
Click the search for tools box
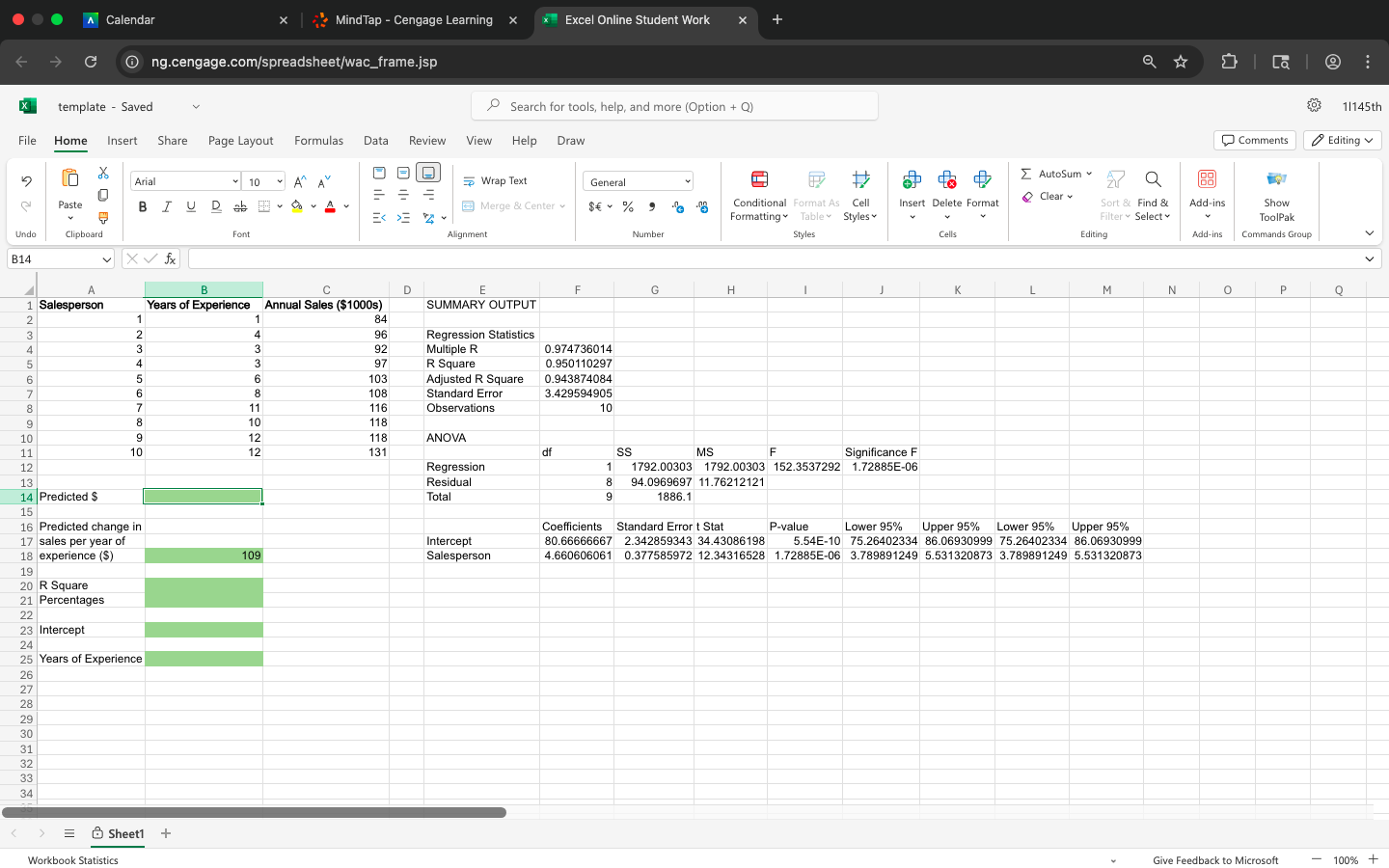674,106
